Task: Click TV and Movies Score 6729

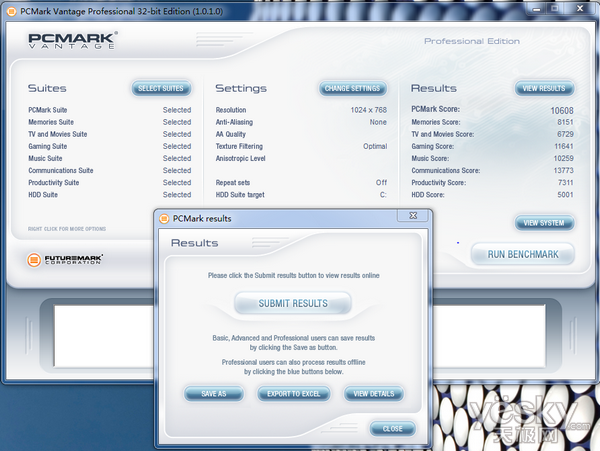Action: tap(565, 134)
